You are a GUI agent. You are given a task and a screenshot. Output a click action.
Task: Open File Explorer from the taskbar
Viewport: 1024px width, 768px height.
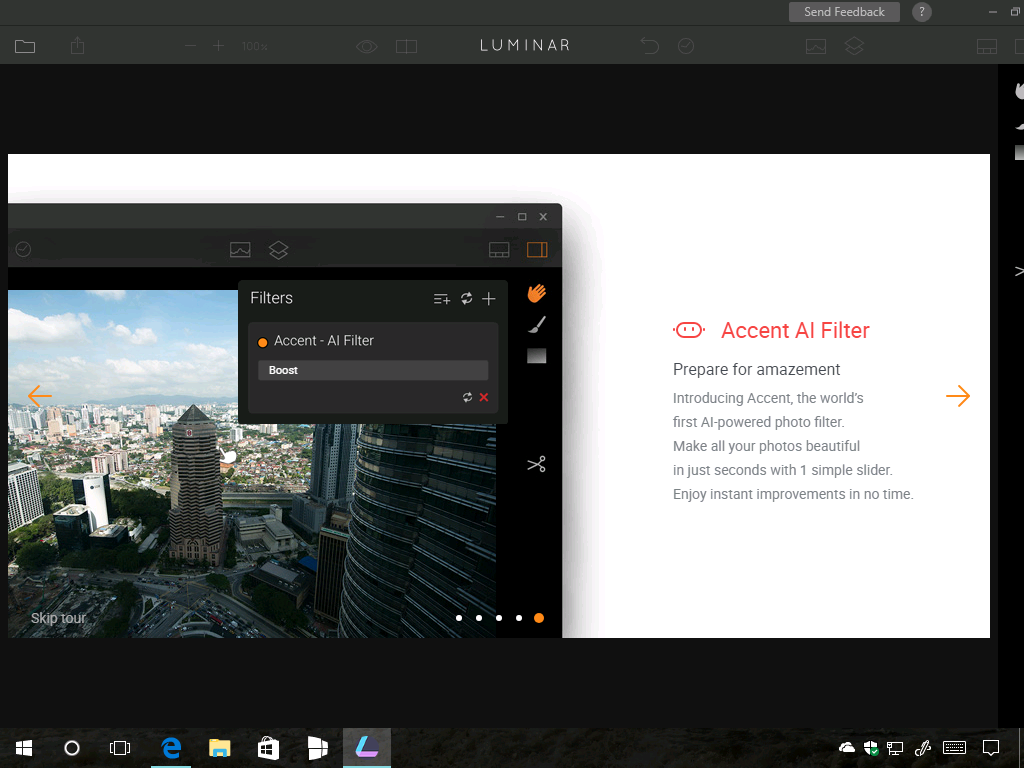220,748
